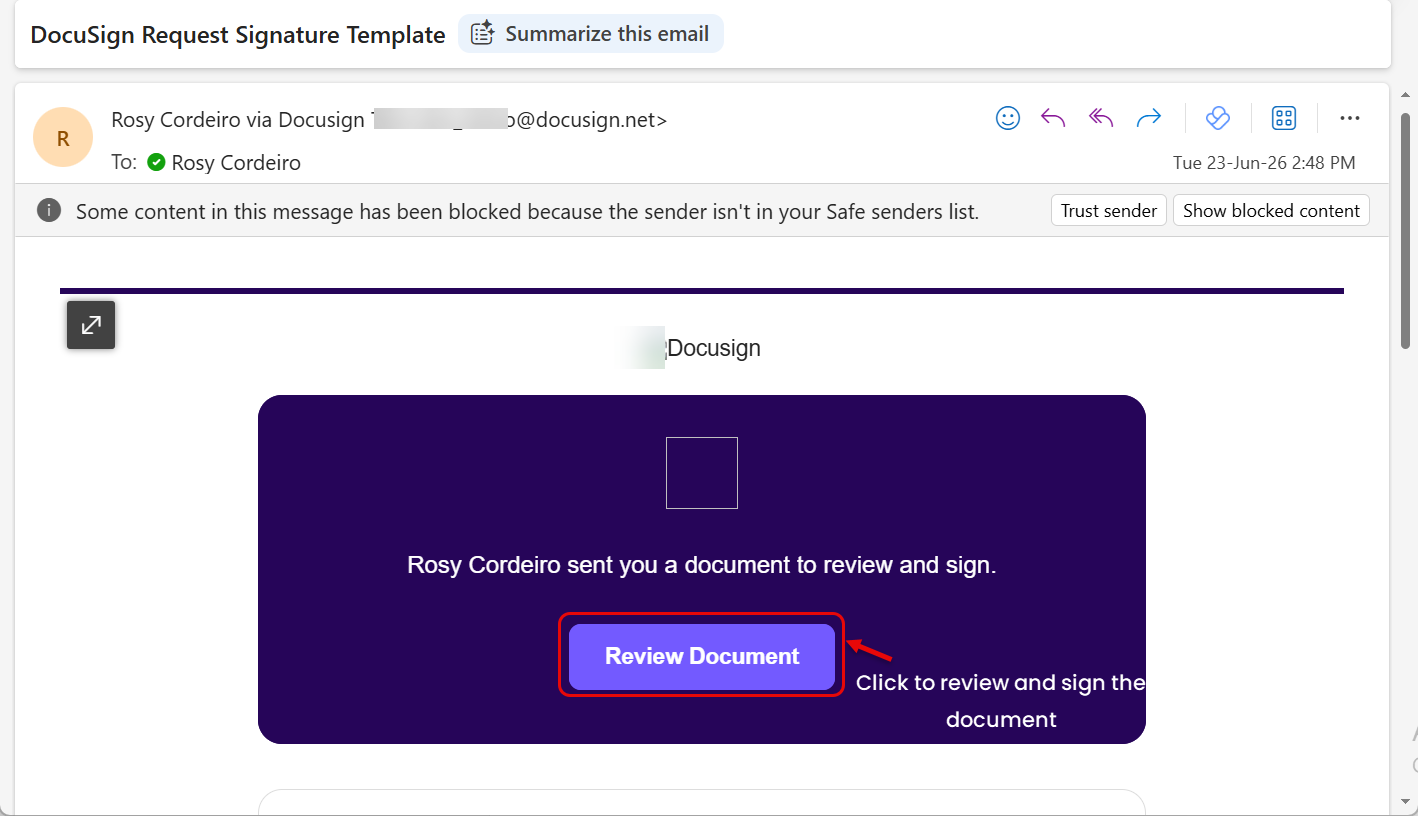Click the sender name Rosy Cordeiro via Docusign
Screen dimensions: 1418x816
pos(238,120)
